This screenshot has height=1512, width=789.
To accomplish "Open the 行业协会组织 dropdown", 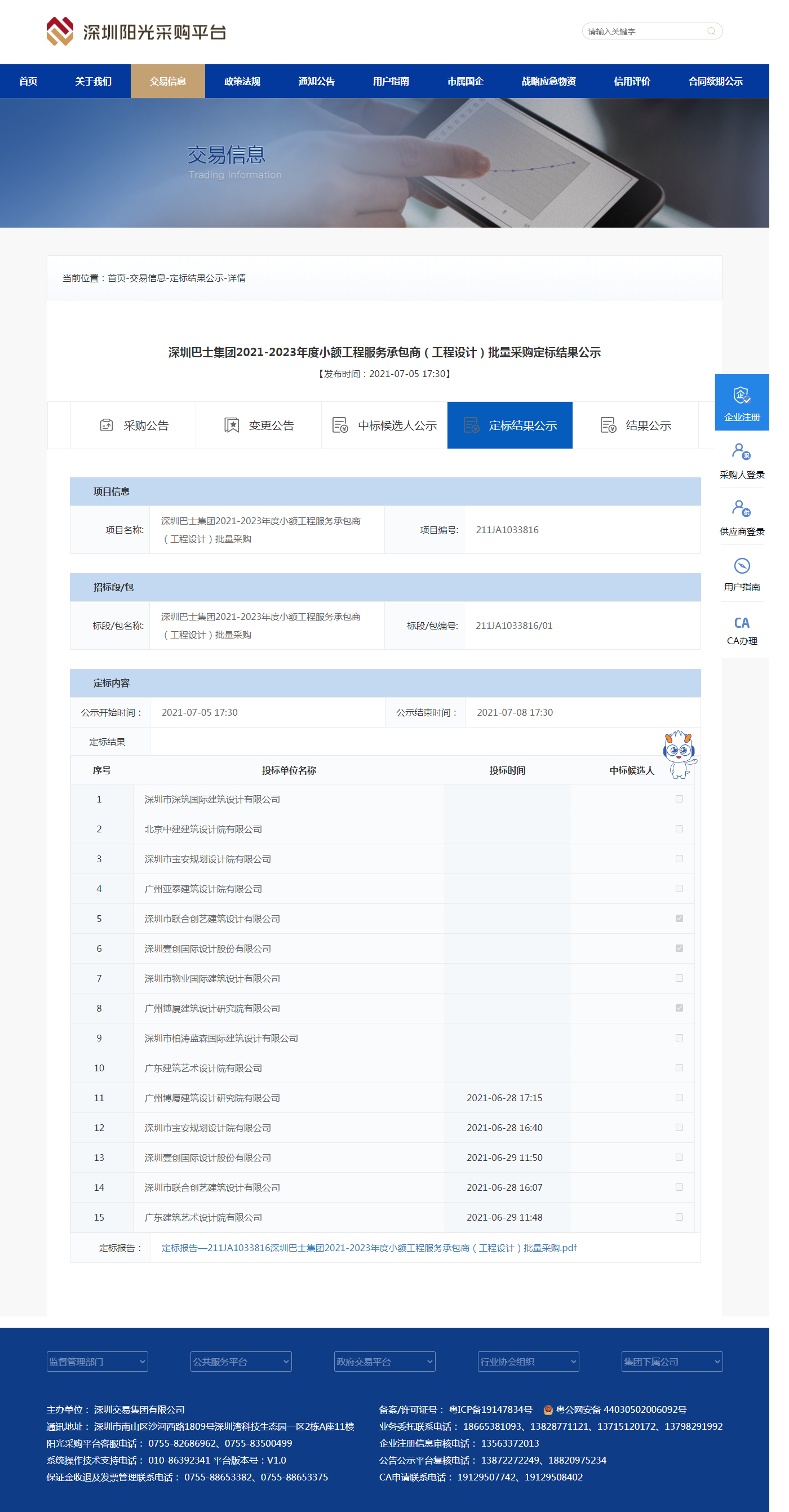I will (x=529, y=1362).
